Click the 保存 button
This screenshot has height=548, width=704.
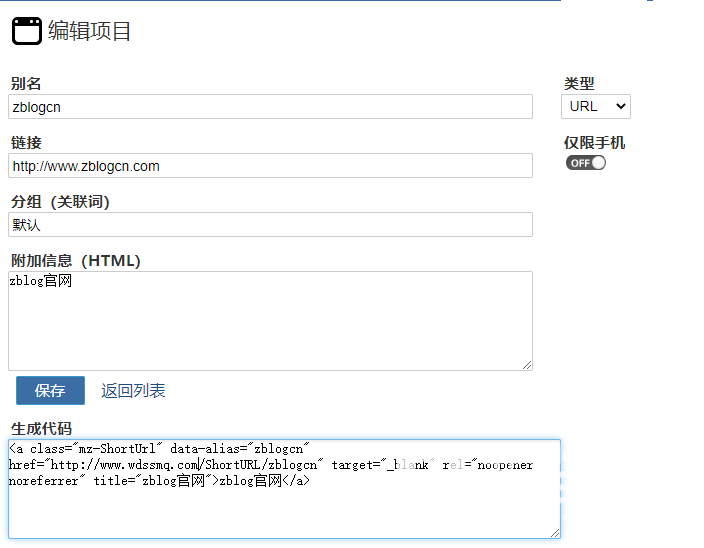pyautogui.click(x=50, y=391)
